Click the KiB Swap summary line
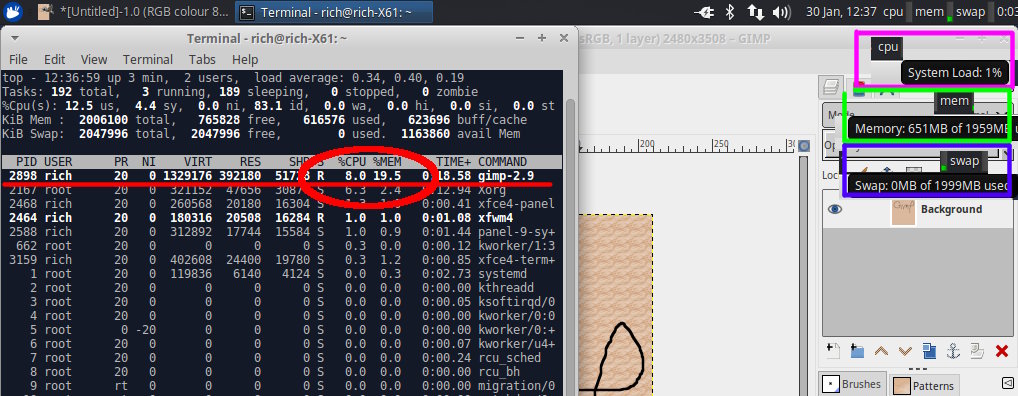 [262, 134]
